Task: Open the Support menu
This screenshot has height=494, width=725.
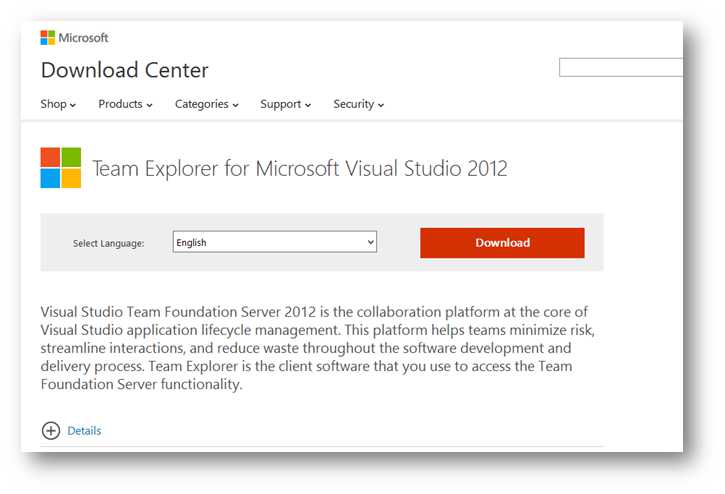Action: [285, 104]
